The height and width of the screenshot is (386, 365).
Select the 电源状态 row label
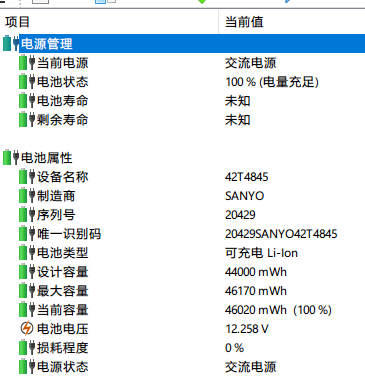tap(63, 367)
